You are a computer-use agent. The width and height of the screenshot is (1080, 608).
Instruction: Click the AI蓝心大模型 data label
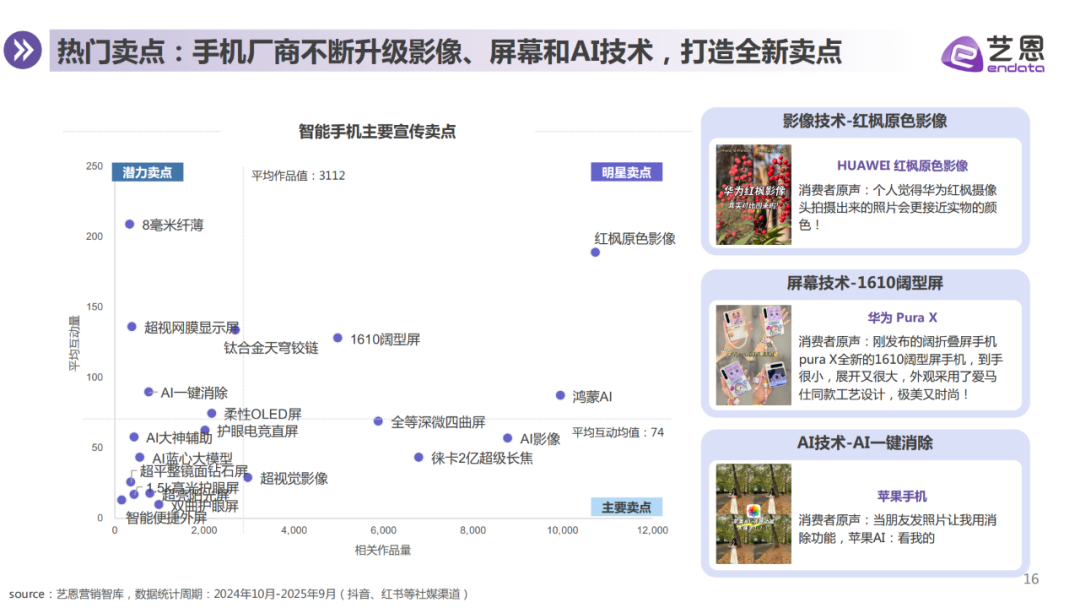click(192, 459)
